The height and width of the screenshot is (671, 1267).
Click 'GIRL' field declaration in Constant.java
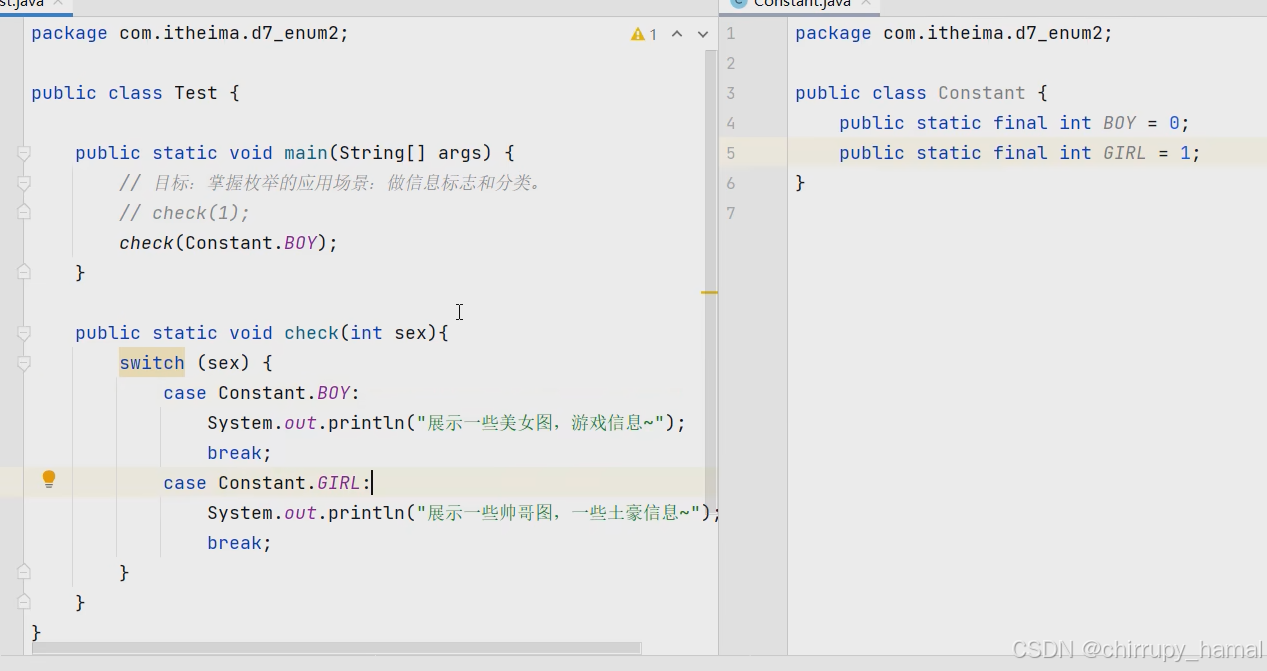[x=1125, y=153]
